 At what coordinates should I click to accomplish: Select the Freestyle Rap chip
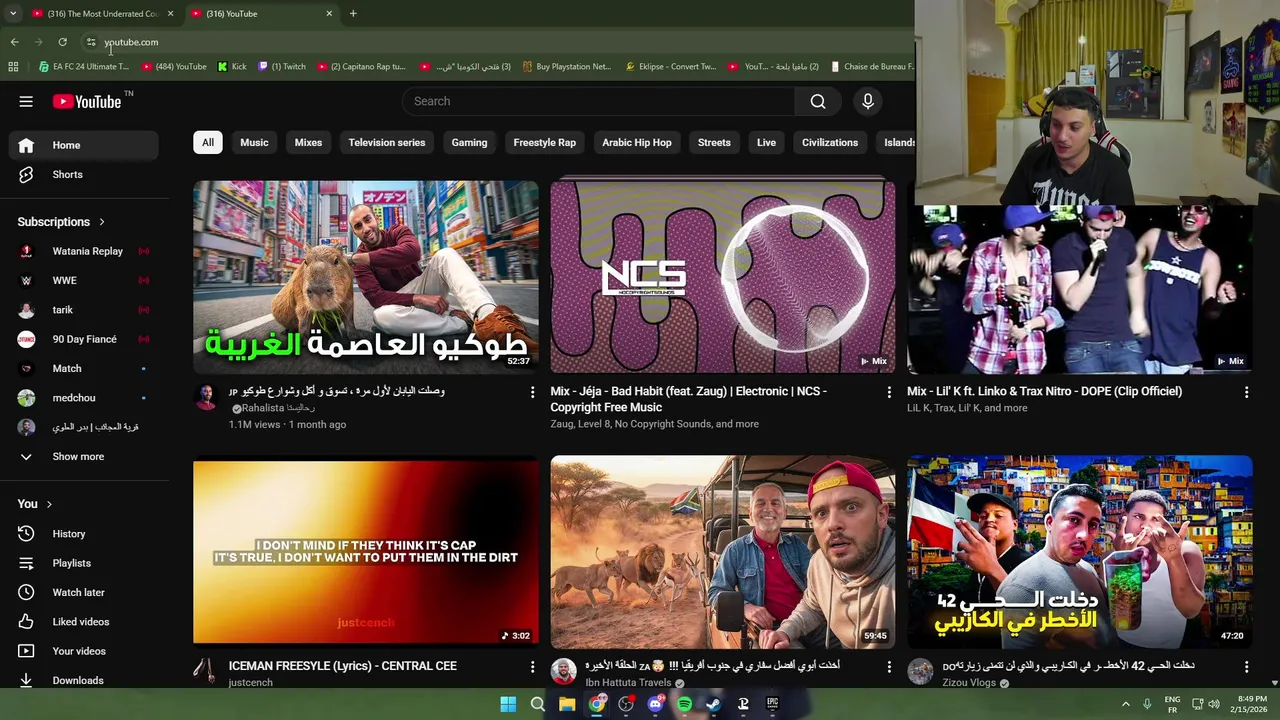coord(545,142)
